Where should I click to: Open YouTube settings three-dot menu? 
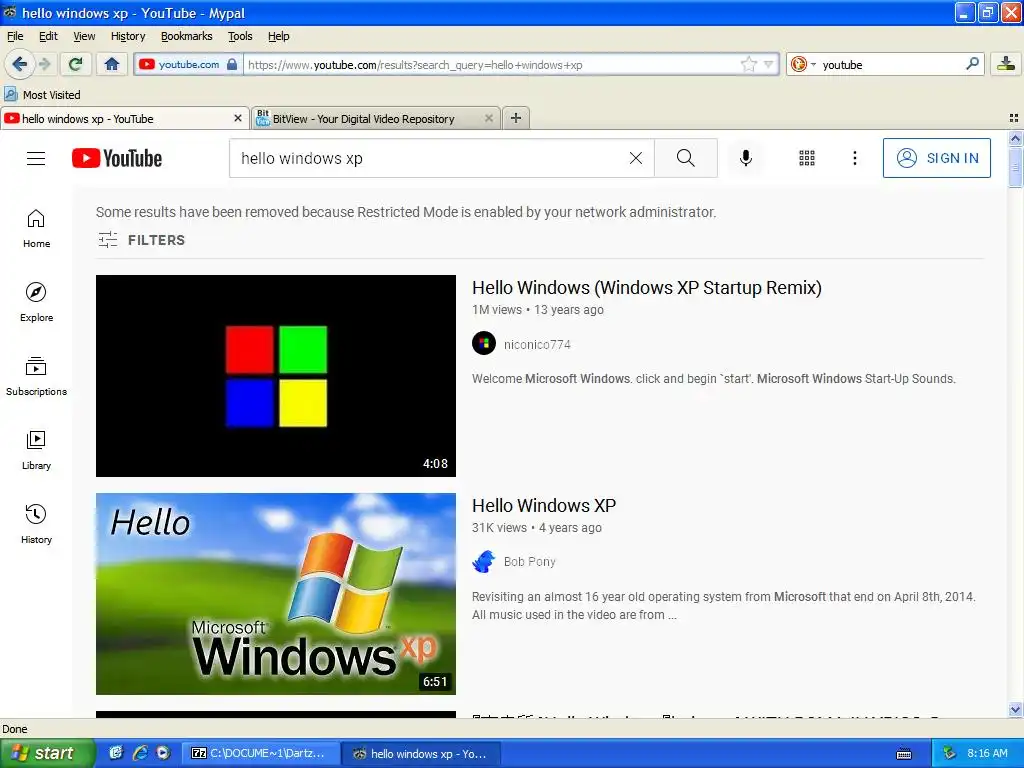[855, 158]
